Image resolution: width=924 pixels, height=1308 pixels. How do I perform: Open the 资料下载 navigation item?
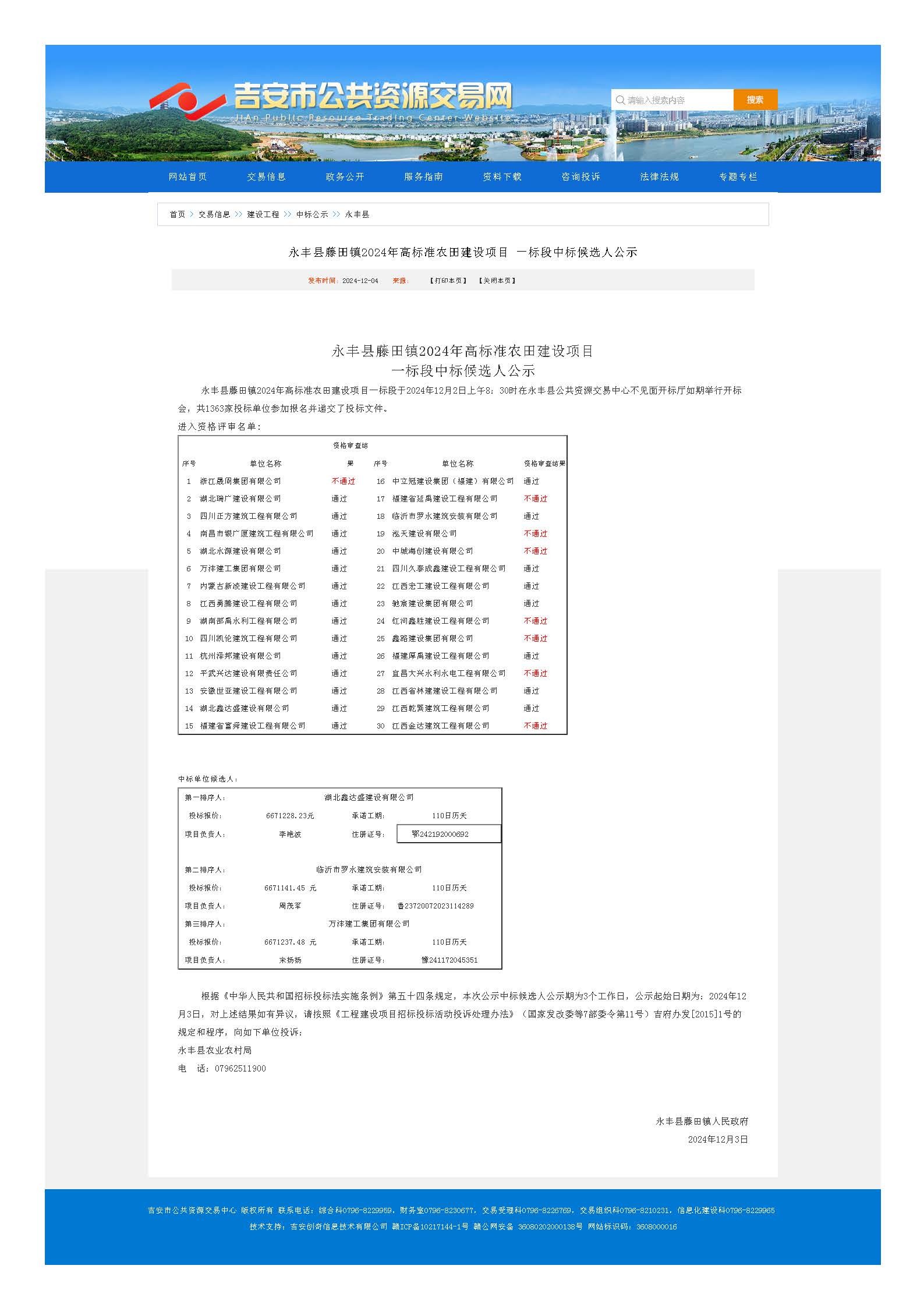(x=502, y=177)
